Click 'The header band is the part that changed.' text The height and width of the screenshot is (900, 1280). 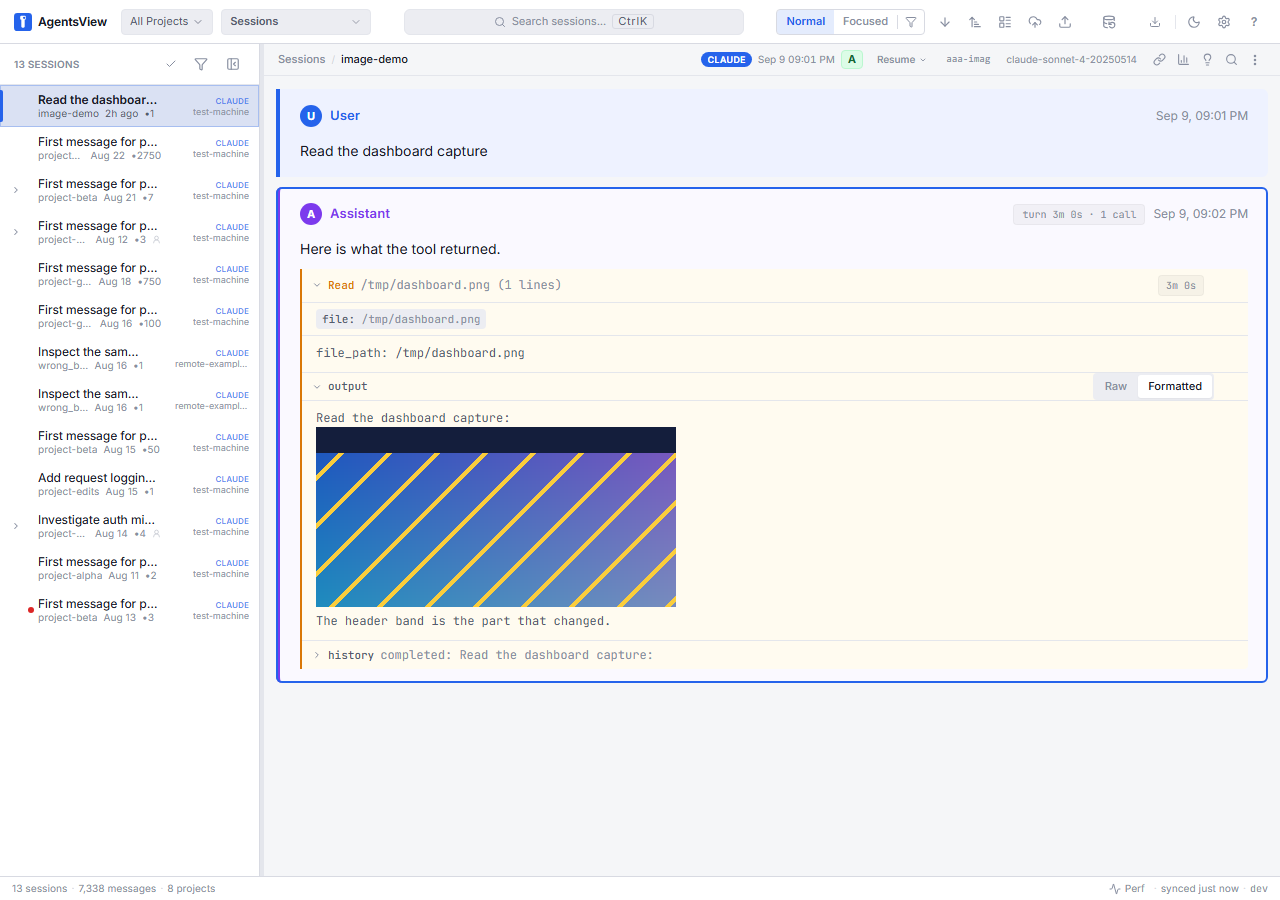(463, 621)
